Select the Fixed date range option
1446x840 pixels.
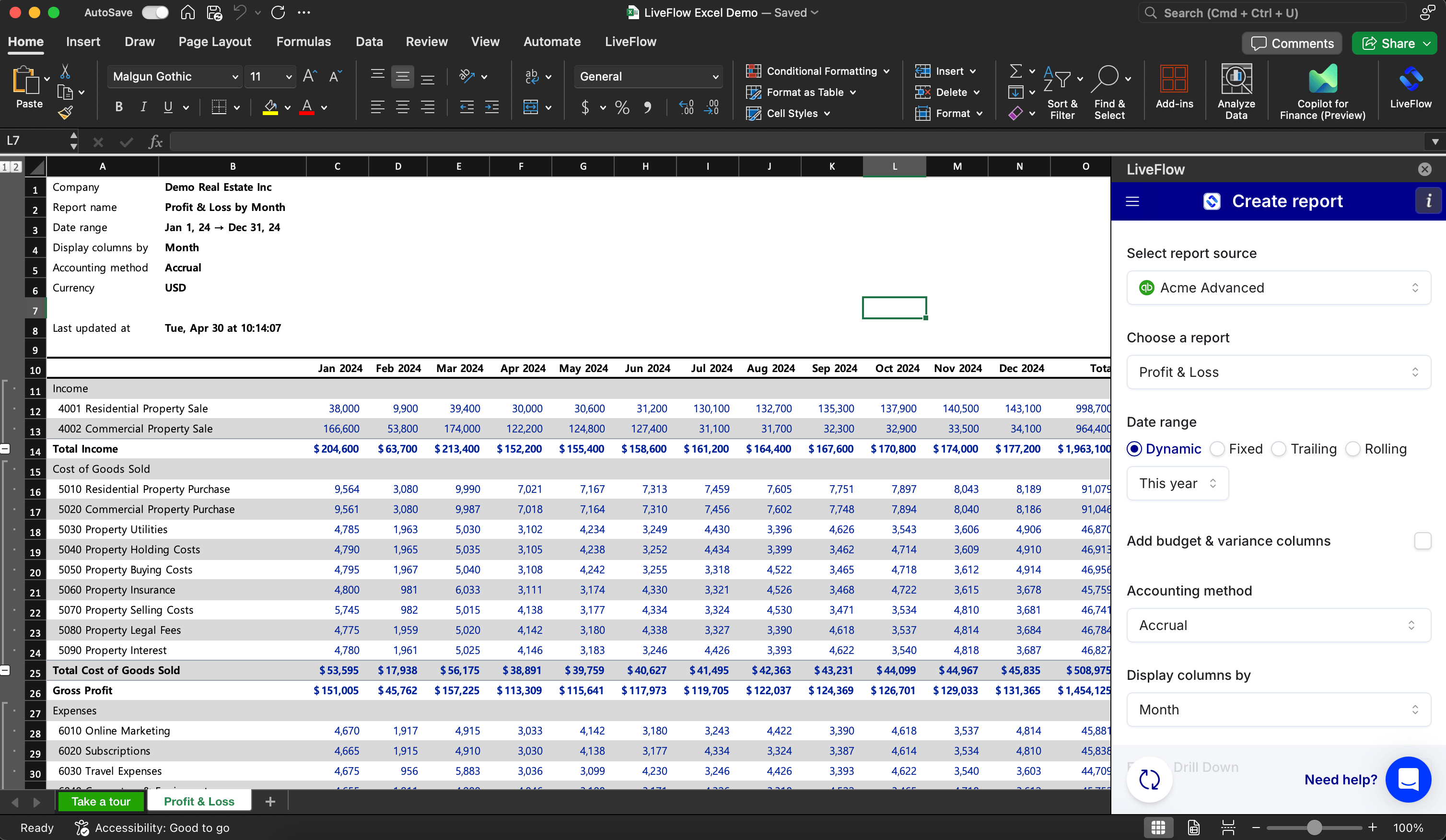pos(1218,449)
